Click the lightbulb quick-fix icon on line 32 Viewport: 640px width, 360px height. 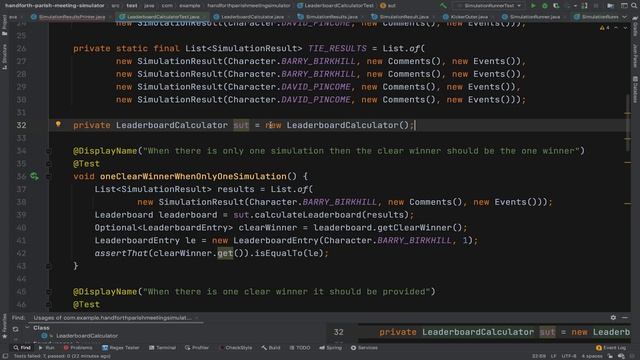pos(58,124)
